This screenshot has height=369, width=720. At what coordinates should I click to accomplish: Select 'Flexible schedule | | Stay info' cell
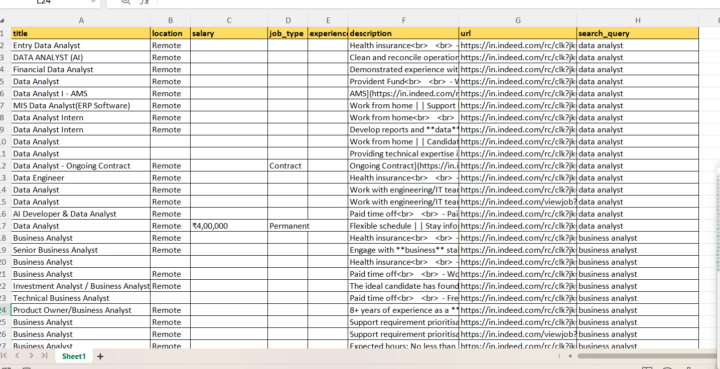click(x=404, y=226)
